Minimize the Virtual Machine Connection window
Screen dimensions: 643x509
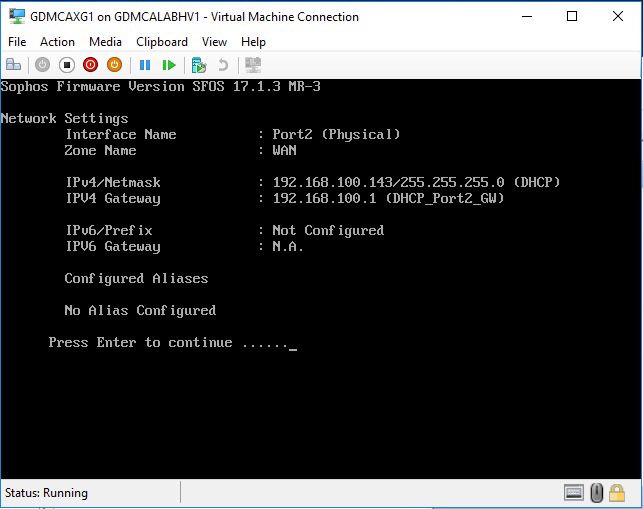527,16
